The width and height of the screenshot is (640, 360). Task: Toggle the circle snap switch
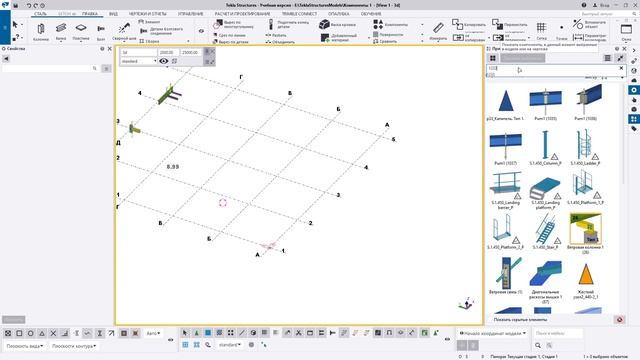31,333
